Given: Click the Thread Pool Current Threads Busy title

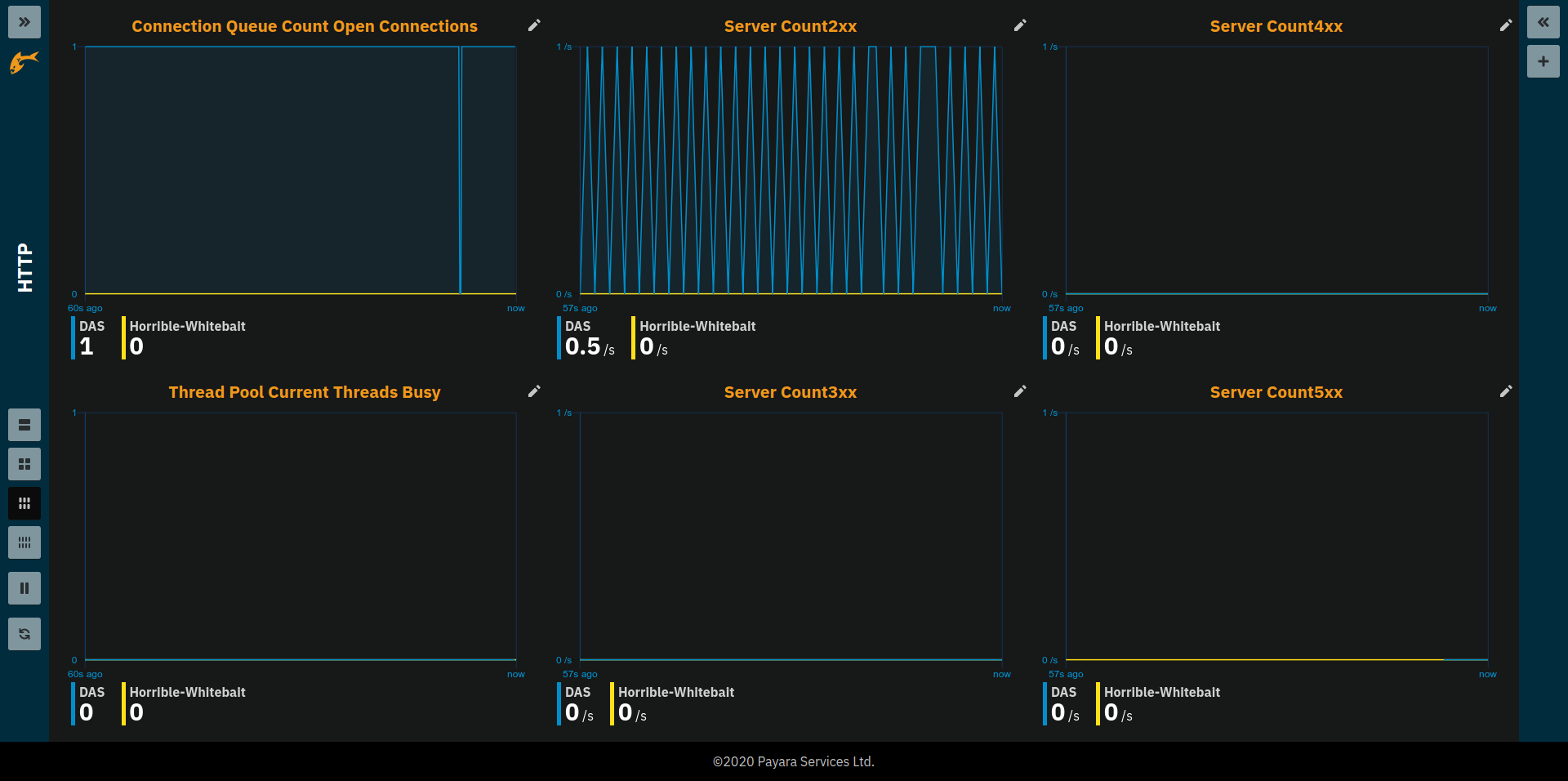Looking at the screenshot, I should (x=304, y=392).
